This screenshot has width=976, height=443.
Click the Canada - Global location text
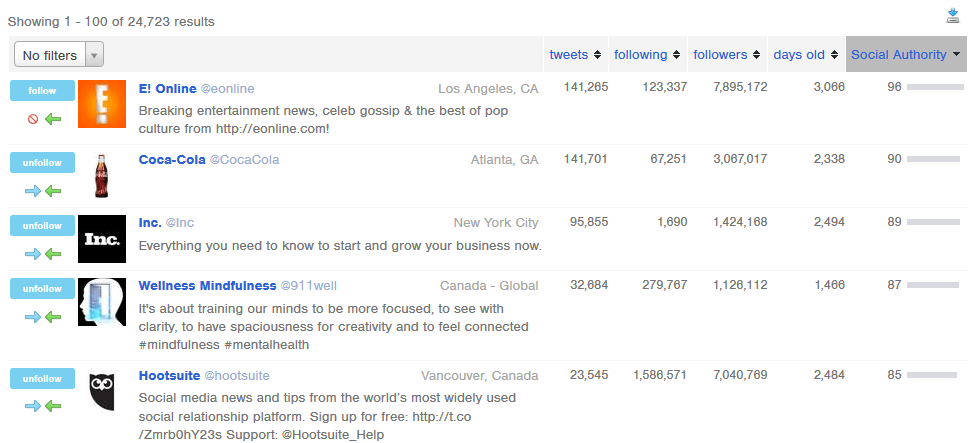coord(489,286)
